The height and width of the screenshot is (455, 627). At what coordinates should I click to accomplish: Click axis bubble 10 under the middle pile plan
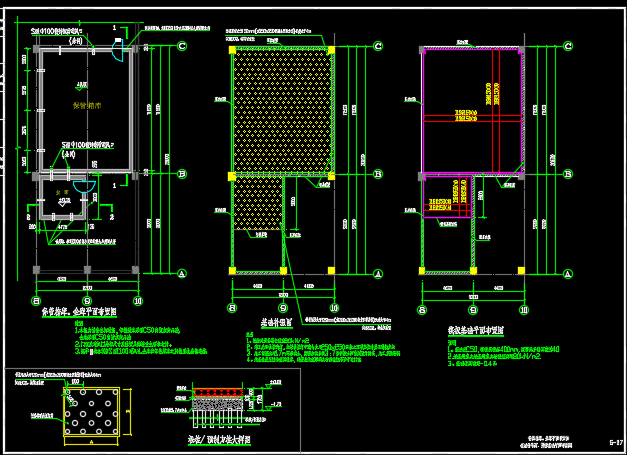pos(334,308)
